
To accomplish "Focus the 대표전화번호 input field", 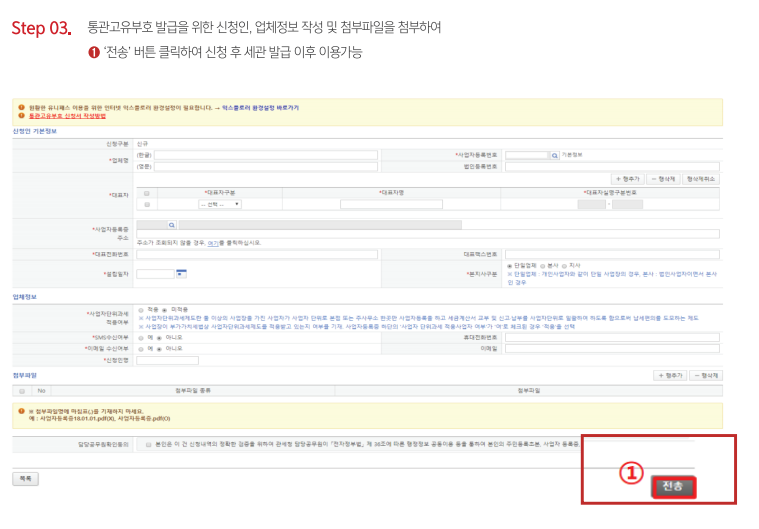I will pos(265,254).
